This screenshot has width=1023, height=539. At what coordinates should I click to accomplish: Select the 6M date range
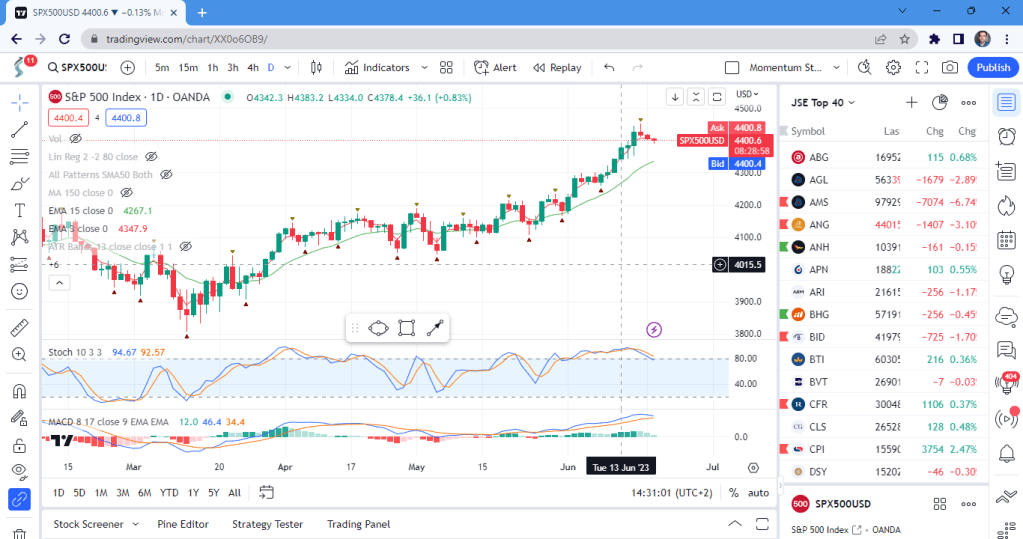point(145,492)
